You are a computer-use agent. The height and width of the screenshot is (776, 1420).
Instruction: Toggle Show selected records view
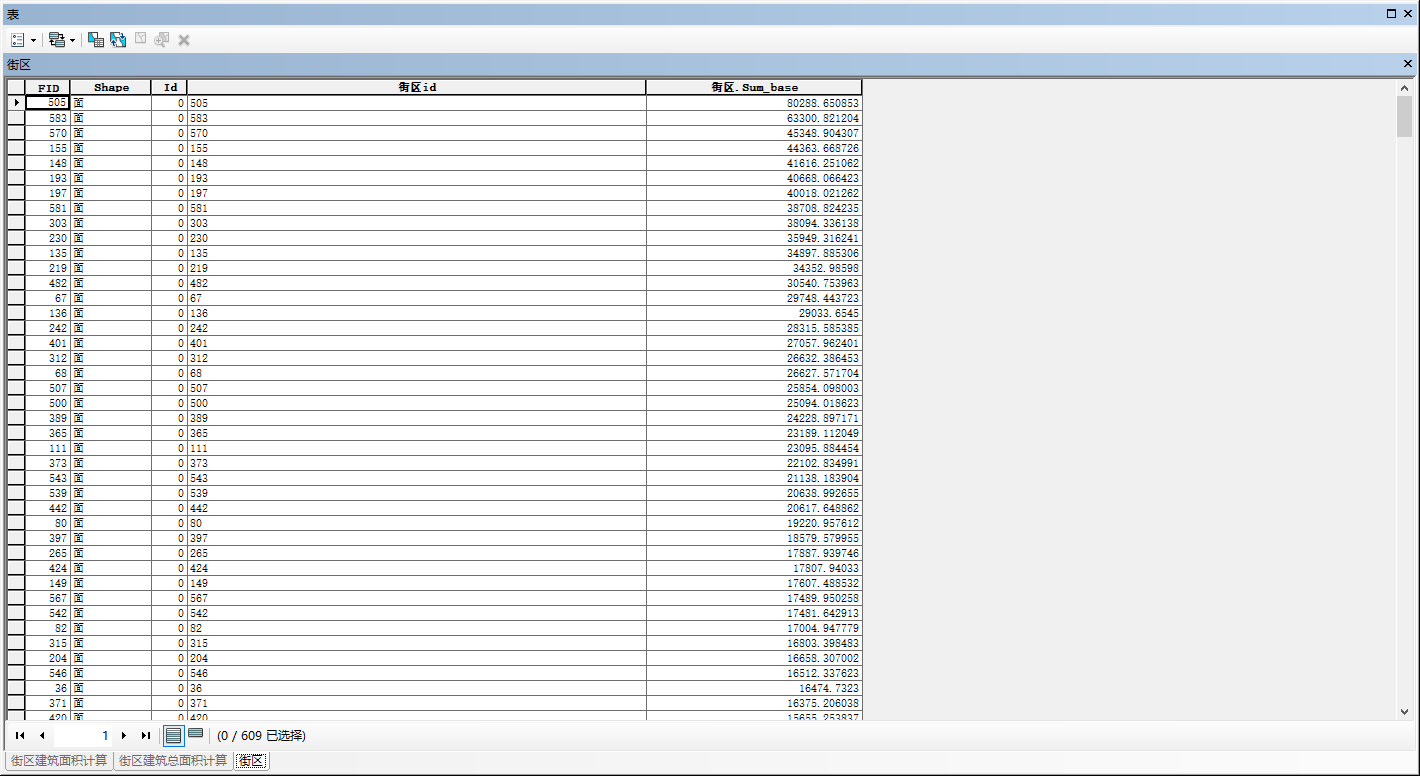(x=196, y=735)
